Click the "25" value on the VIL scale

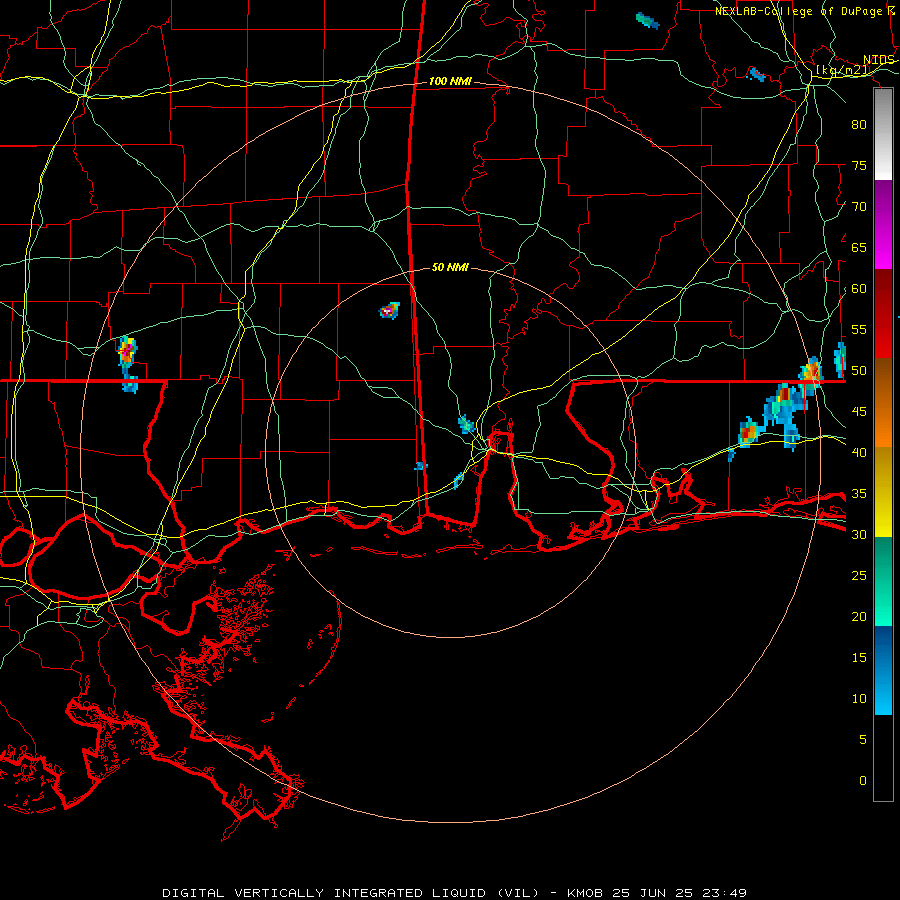coord(859,576)
